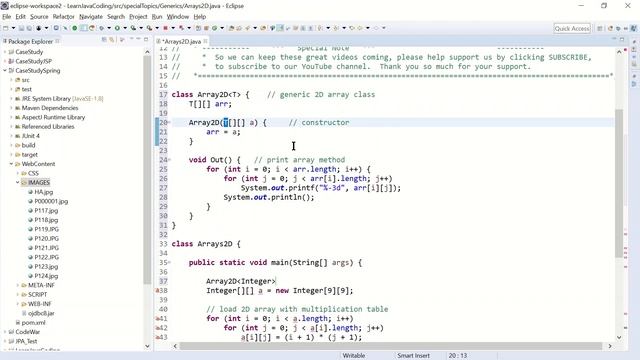Click the error marker on line 41
The width and height of the screenshot is (640, 360).
pos(157,318)
